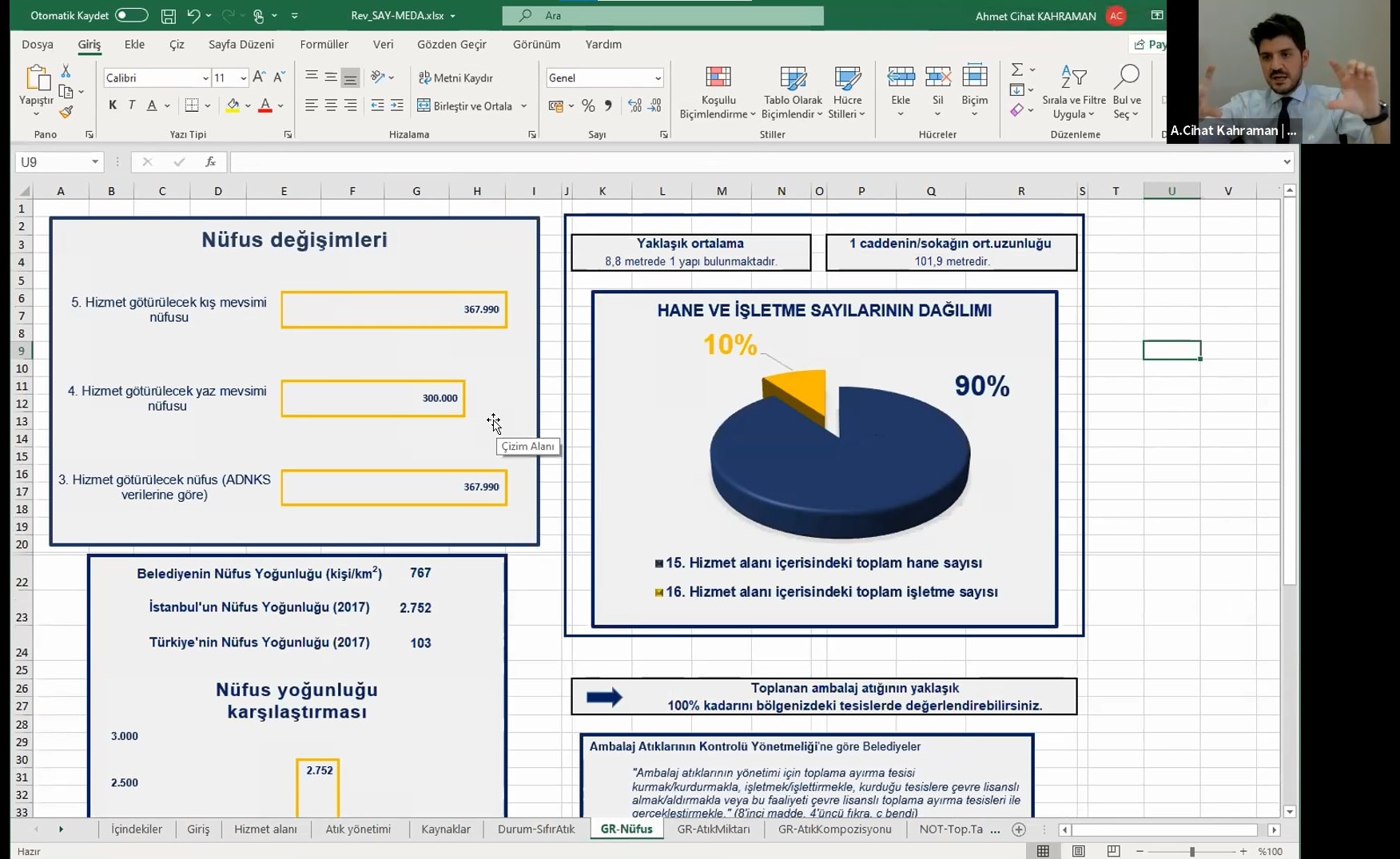
Task: Open the Kaynaklar sheet tab
Action: [x=446, y=829]
